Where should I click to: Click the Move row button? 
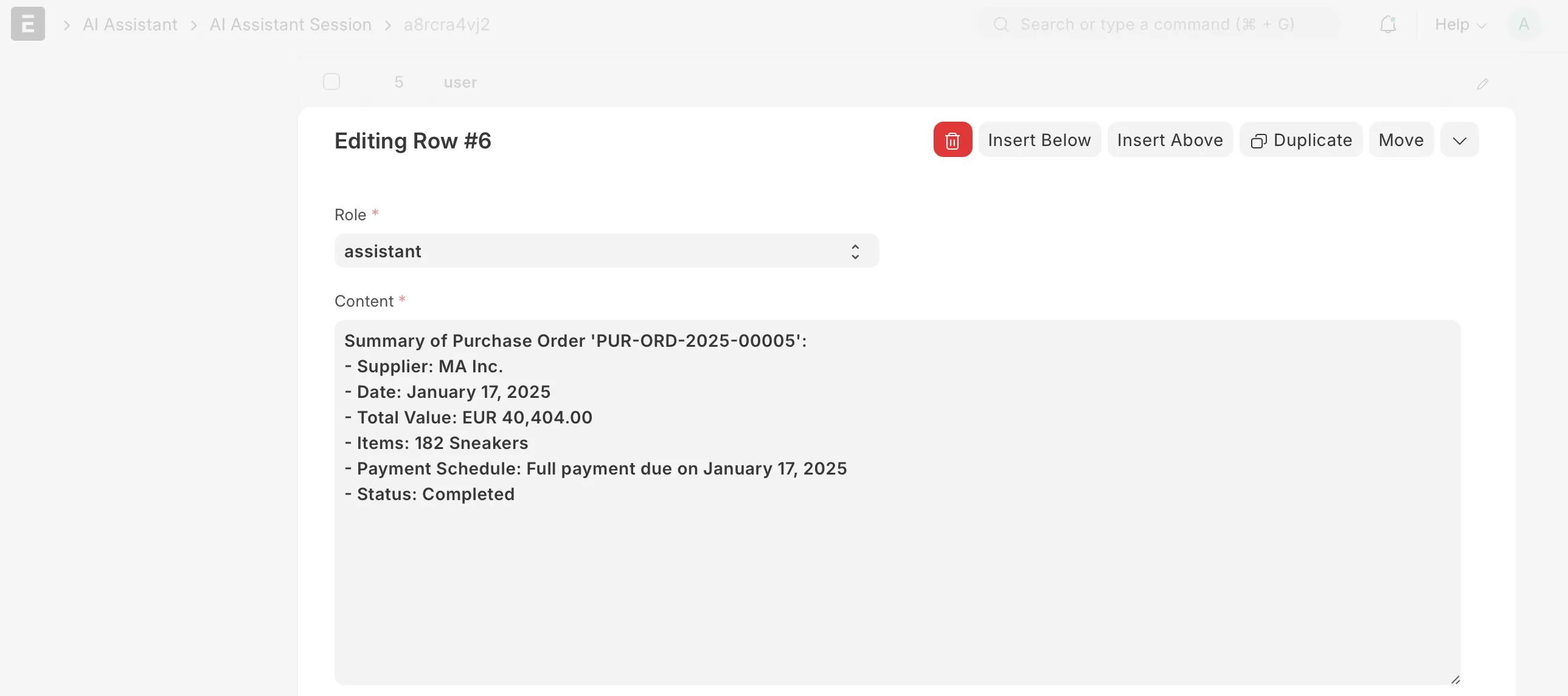coord(1401,140)
